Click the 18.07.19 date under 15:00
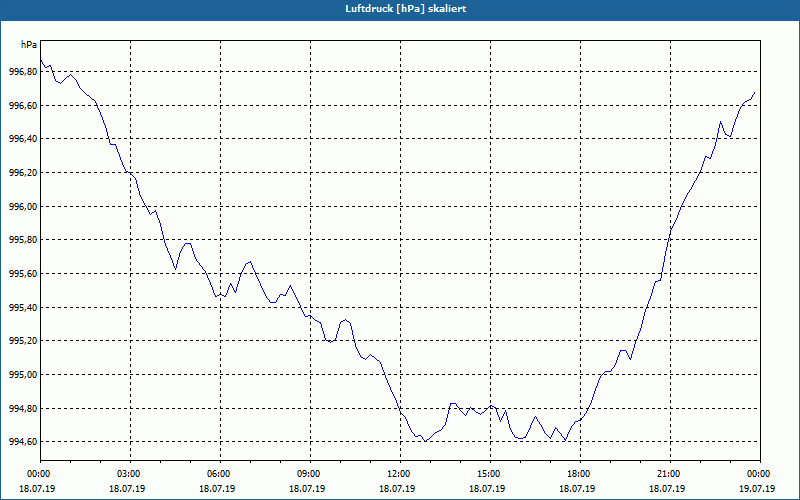Screen dimensions: 800x500 click(487, 488)
